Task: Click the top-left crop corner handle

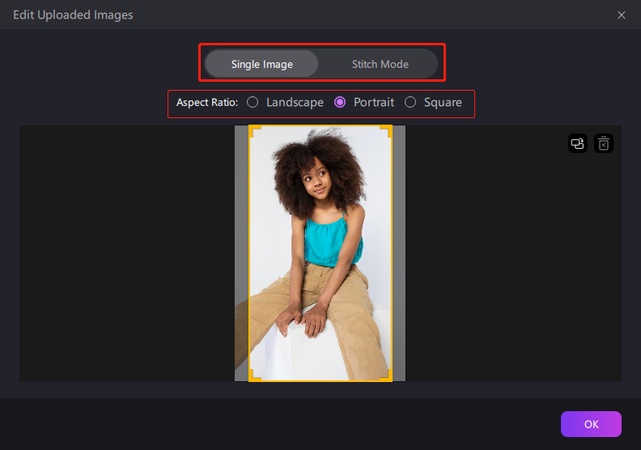Action: click(x=252, y=130)
